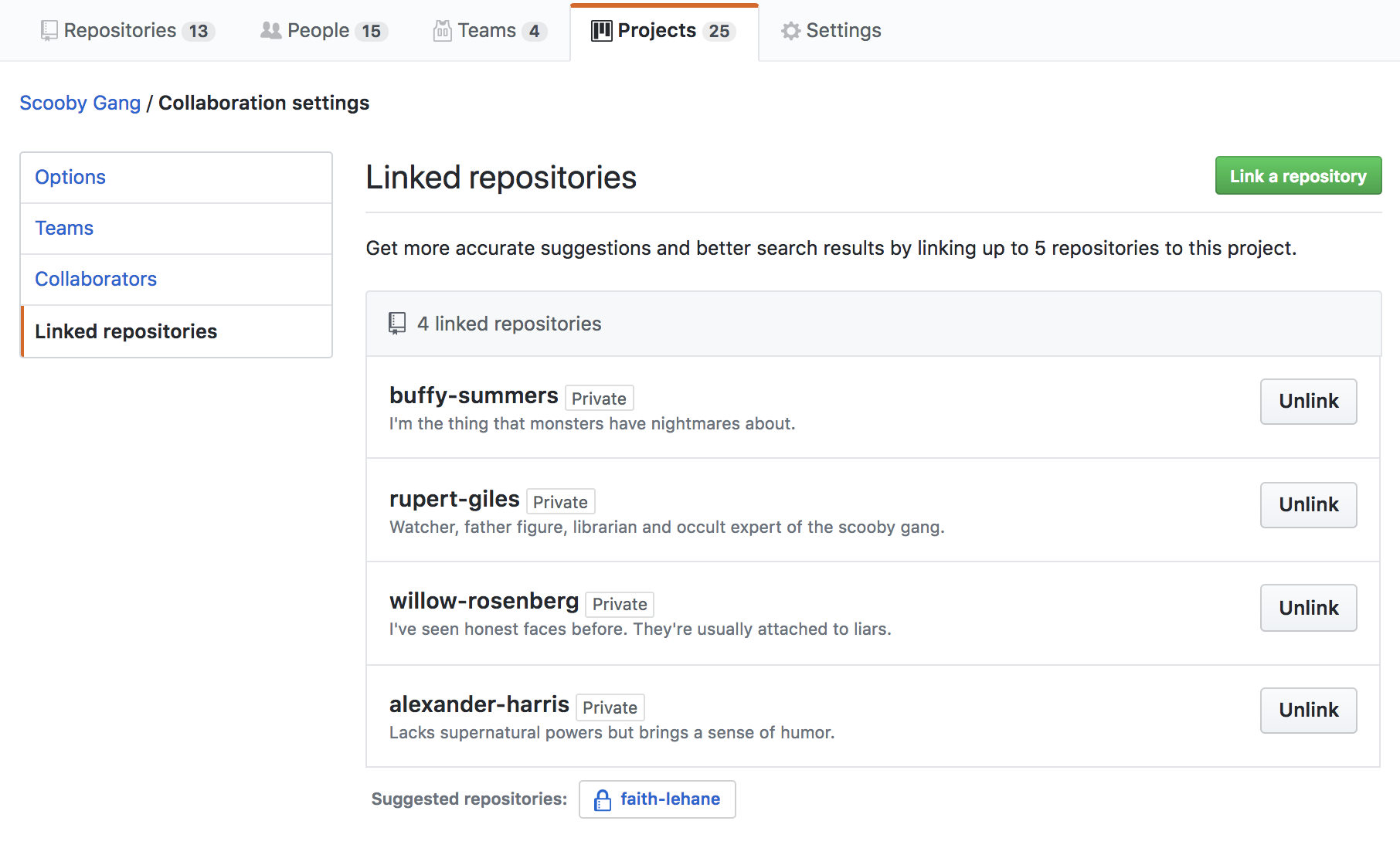Click the repo icon beside 4 linked repositories
The height and width of the screenshot is (855, 1400).
tap(397, 324)
